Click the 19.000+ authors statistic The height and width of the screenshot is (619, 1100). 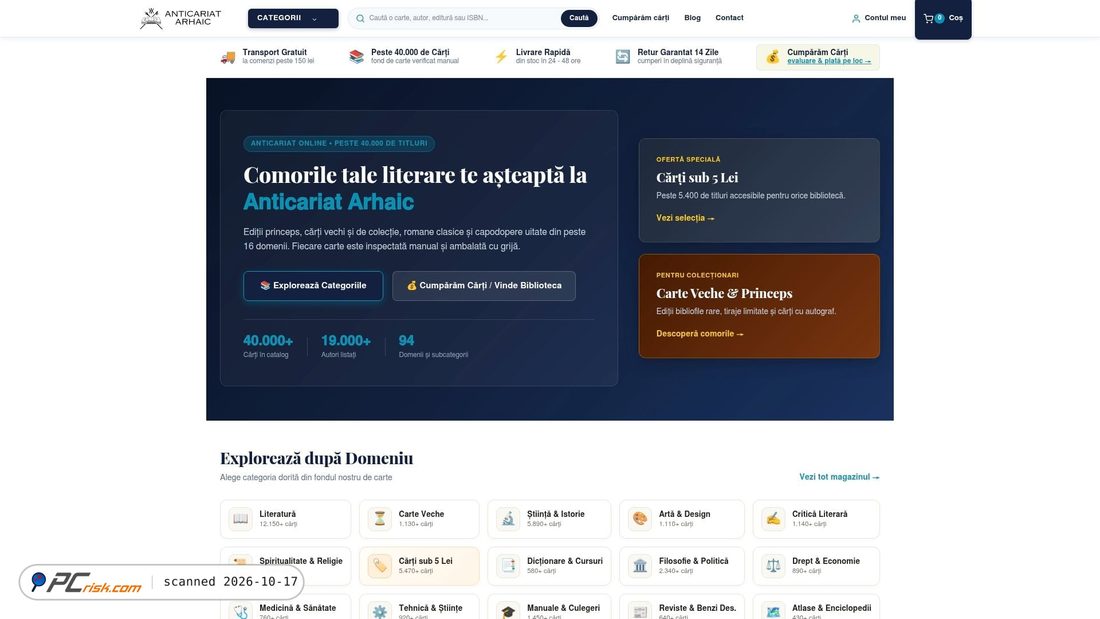(346, 346)
